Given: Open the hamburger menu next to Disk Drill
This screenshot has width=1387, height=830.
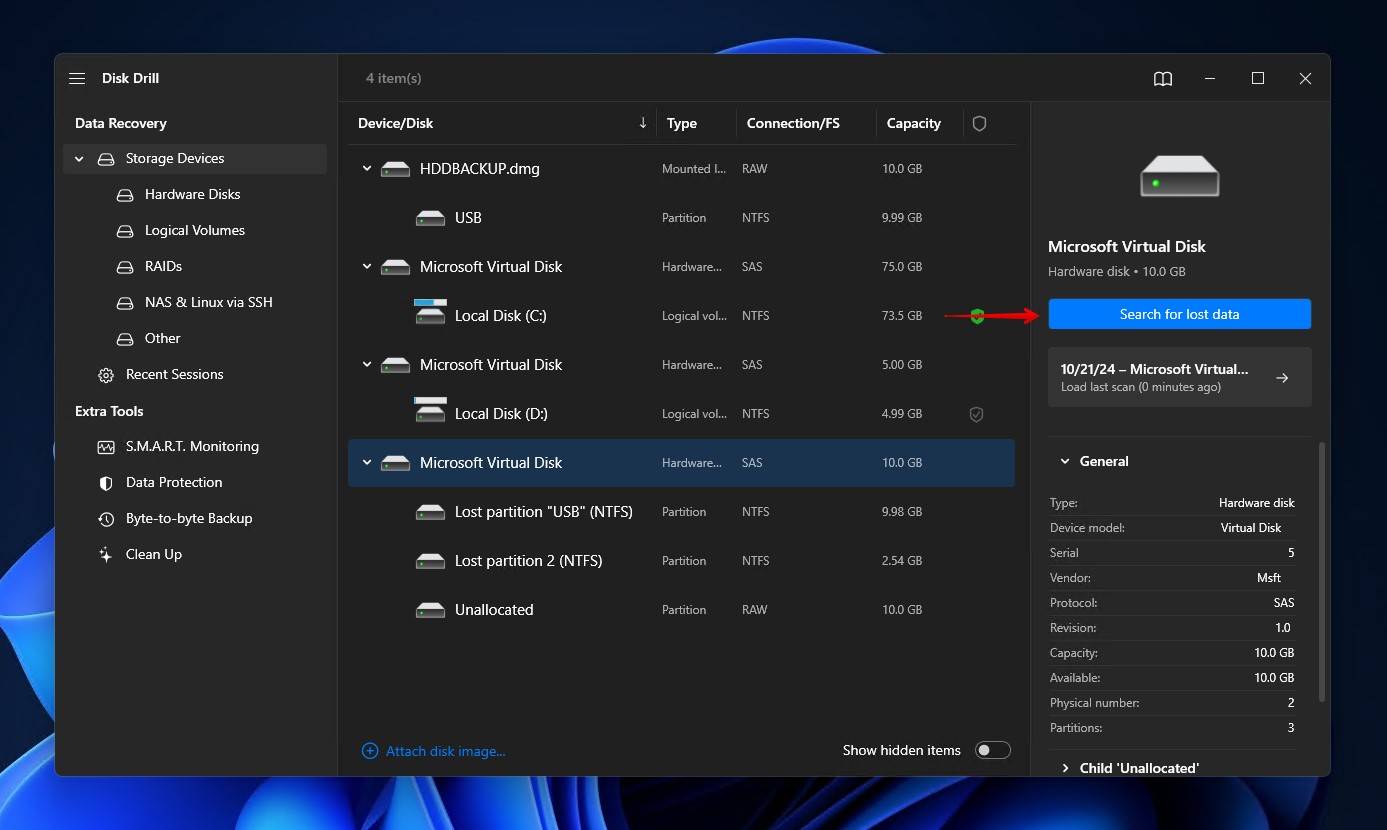Looking at the screenshot, I should click(77, 78).
